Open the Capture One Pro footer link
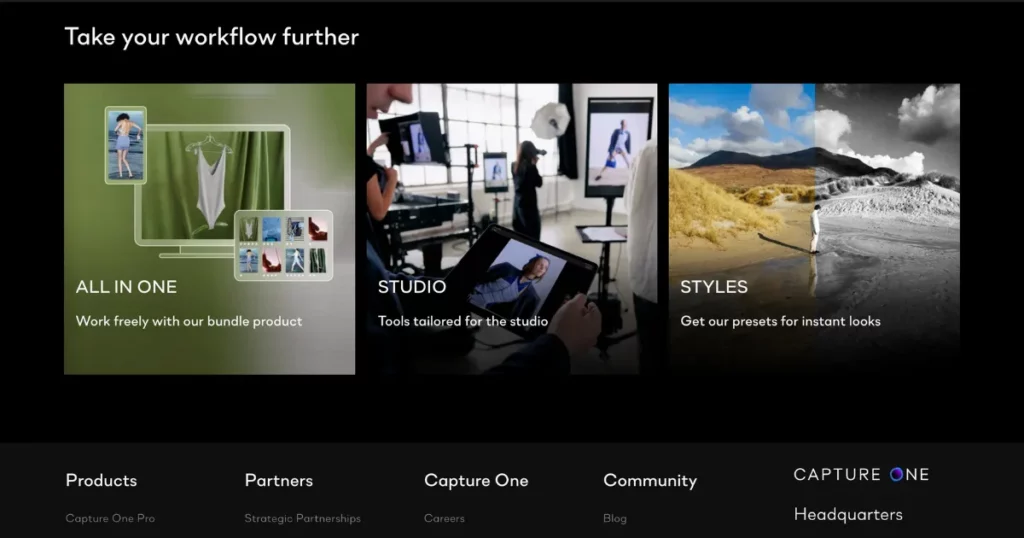1024x538 pixels. [110, 519]
